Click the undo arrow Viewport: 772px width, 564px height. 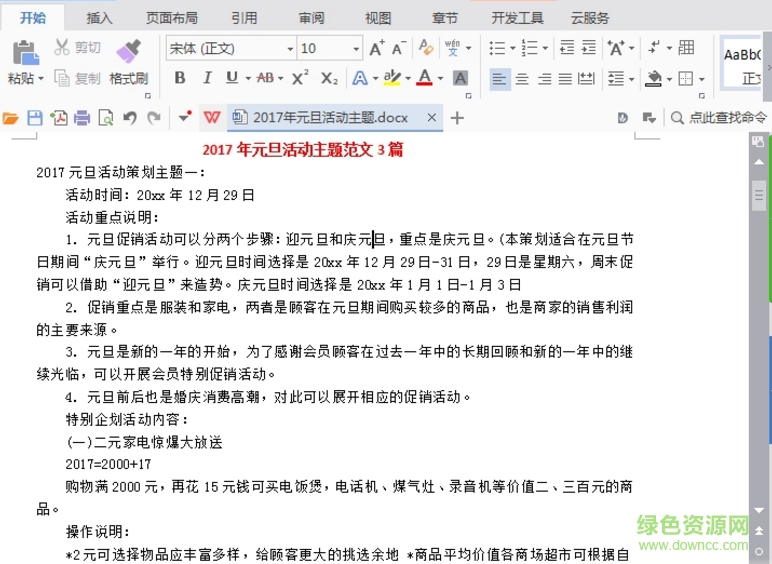point(129,118)
